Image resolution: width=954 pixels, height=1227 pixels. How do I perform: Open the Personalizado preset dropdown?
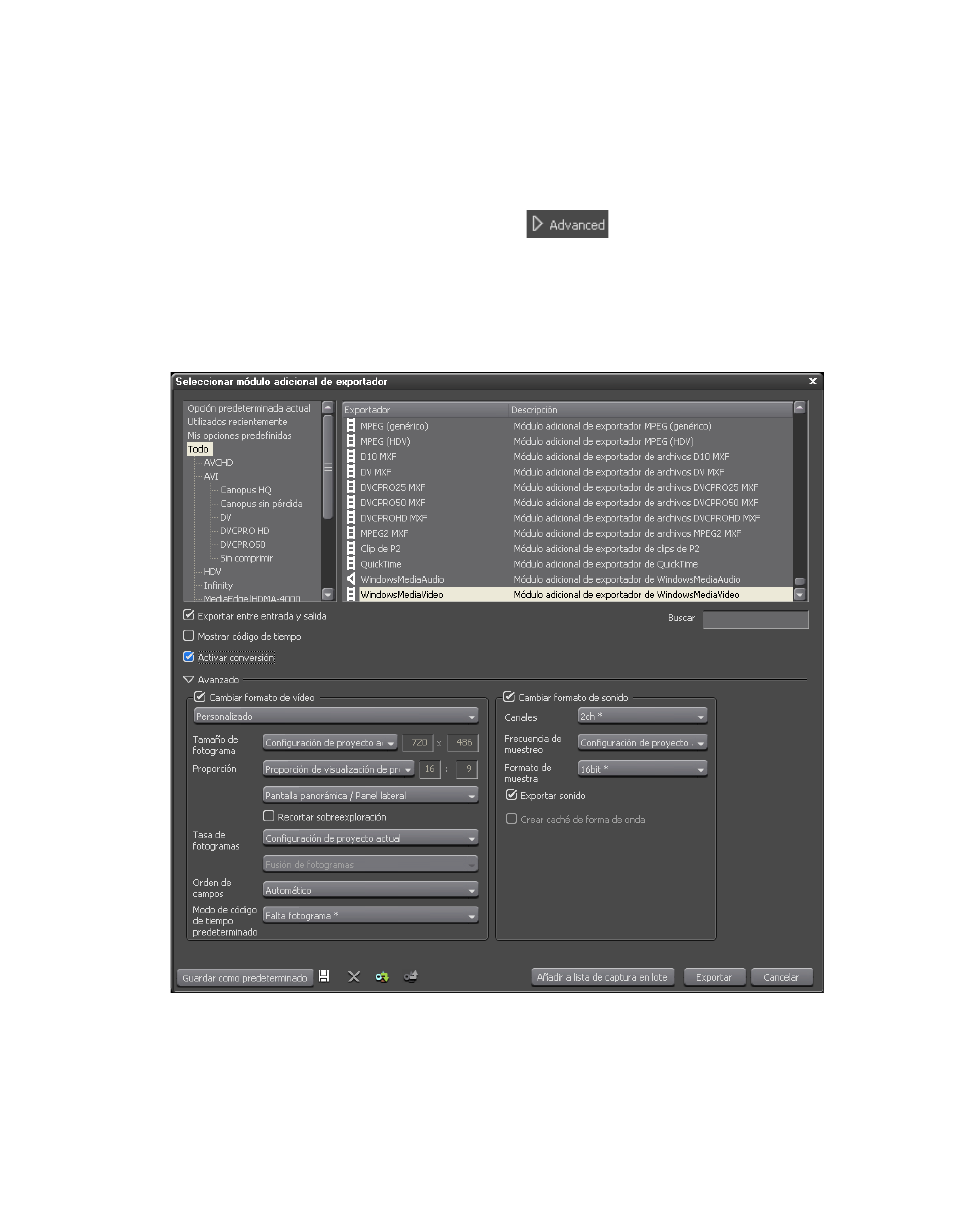point(335,716)
